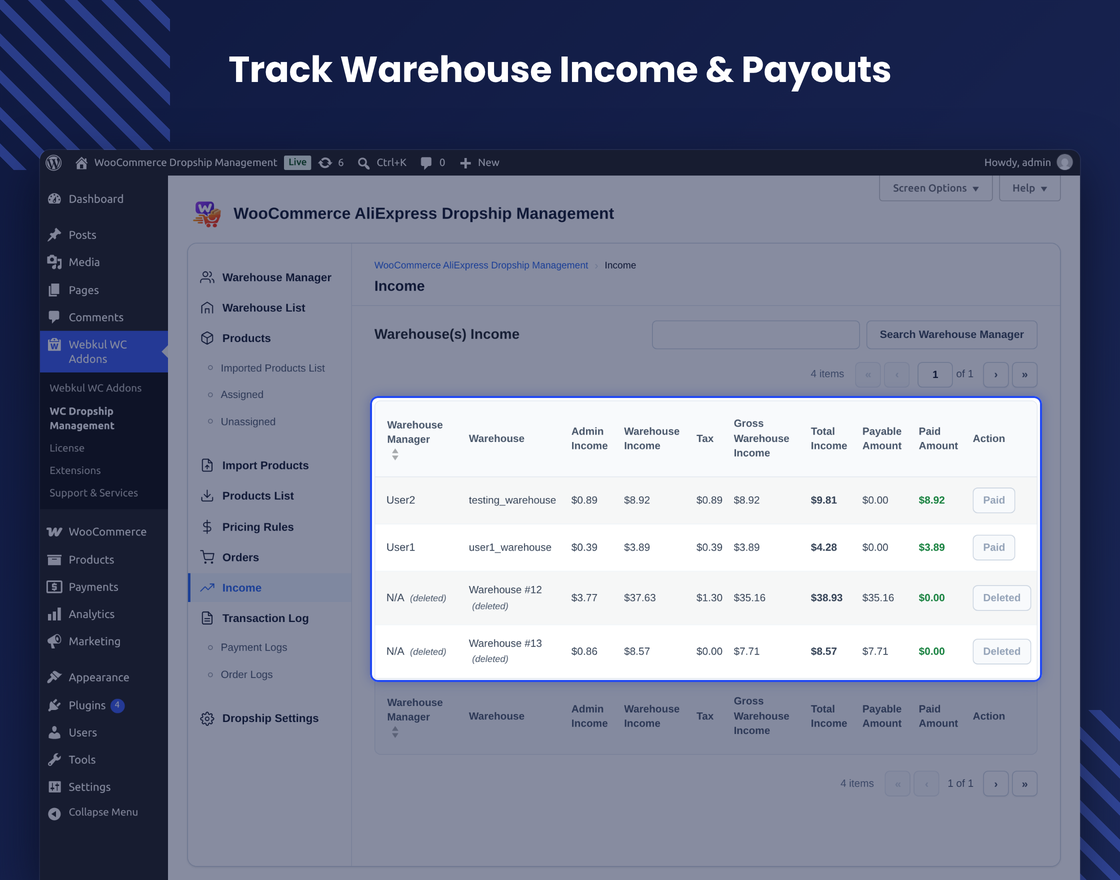Expand the Screen Options dropdown
1120x880 pixels.
(936, 188)
